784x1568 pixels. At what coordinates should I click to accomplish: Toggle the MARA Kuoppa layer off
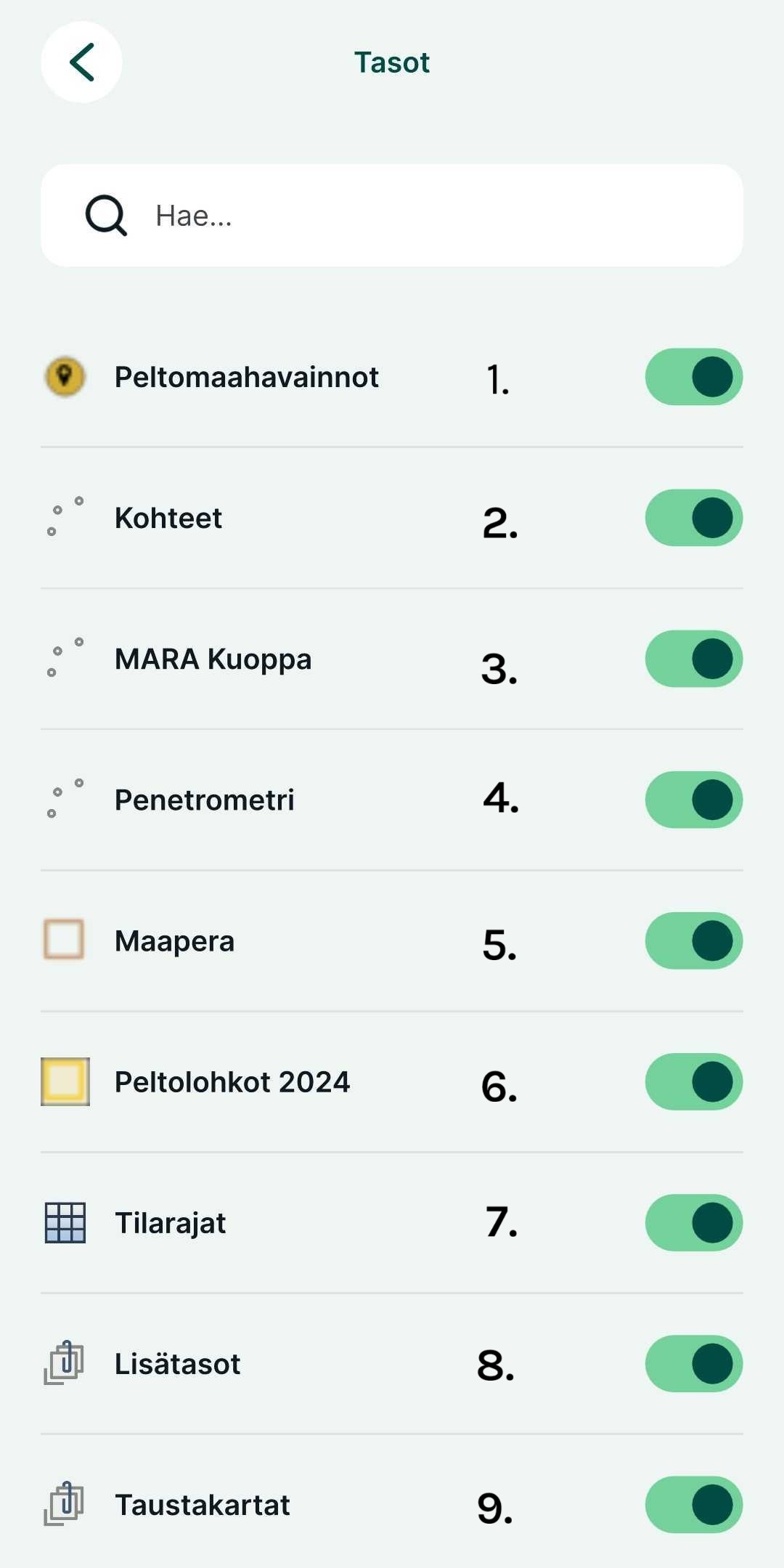tap(693, 659)
